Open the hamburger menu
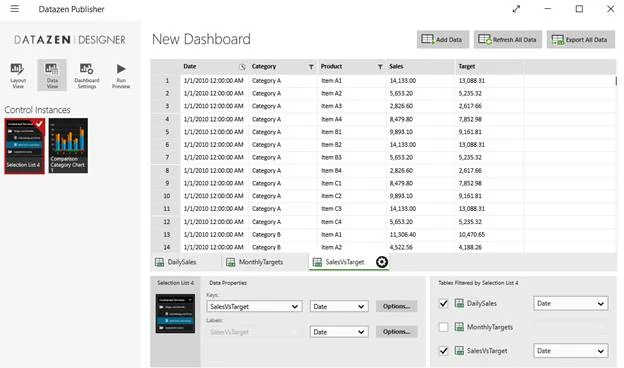This screenshot has width=624, height=368. click(14, 8)
